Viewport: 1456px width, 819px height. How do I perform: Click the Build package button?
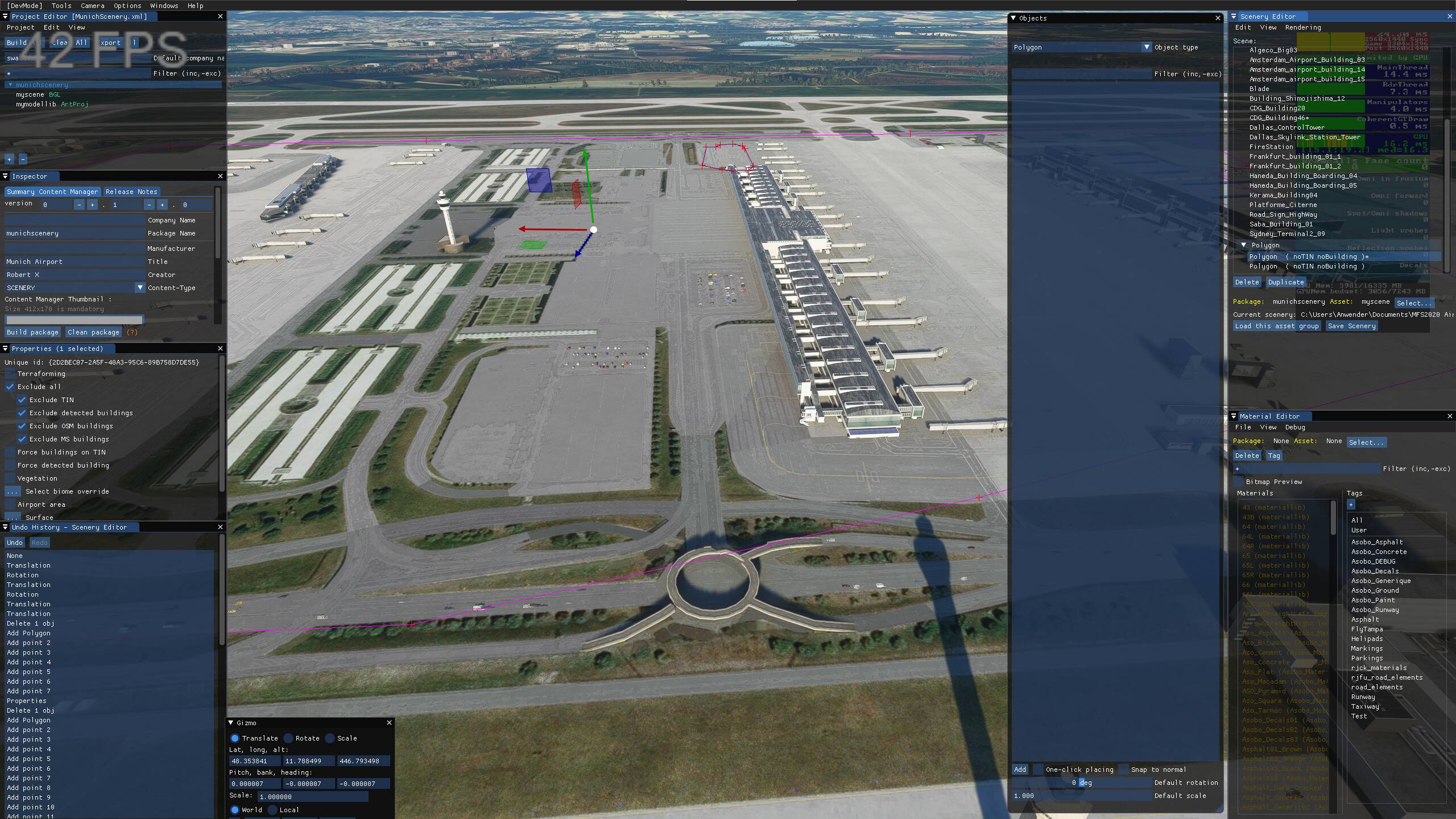point(32,332)
